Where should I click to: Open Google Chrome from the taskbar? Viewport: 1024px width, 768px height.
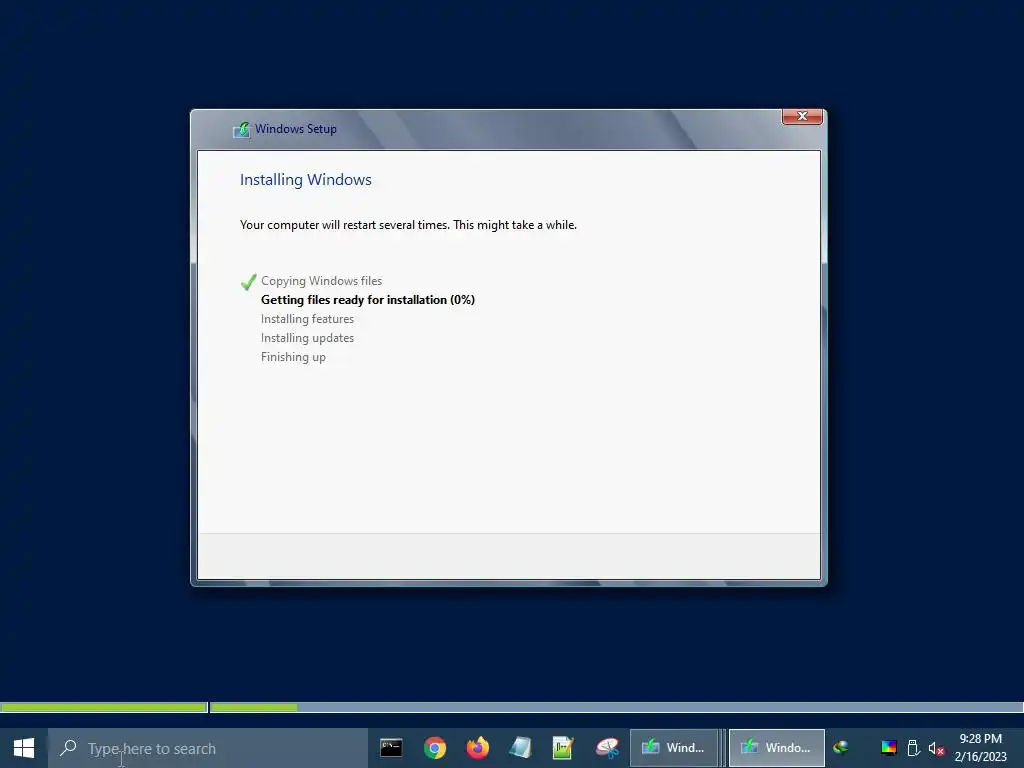pos(434,748)
